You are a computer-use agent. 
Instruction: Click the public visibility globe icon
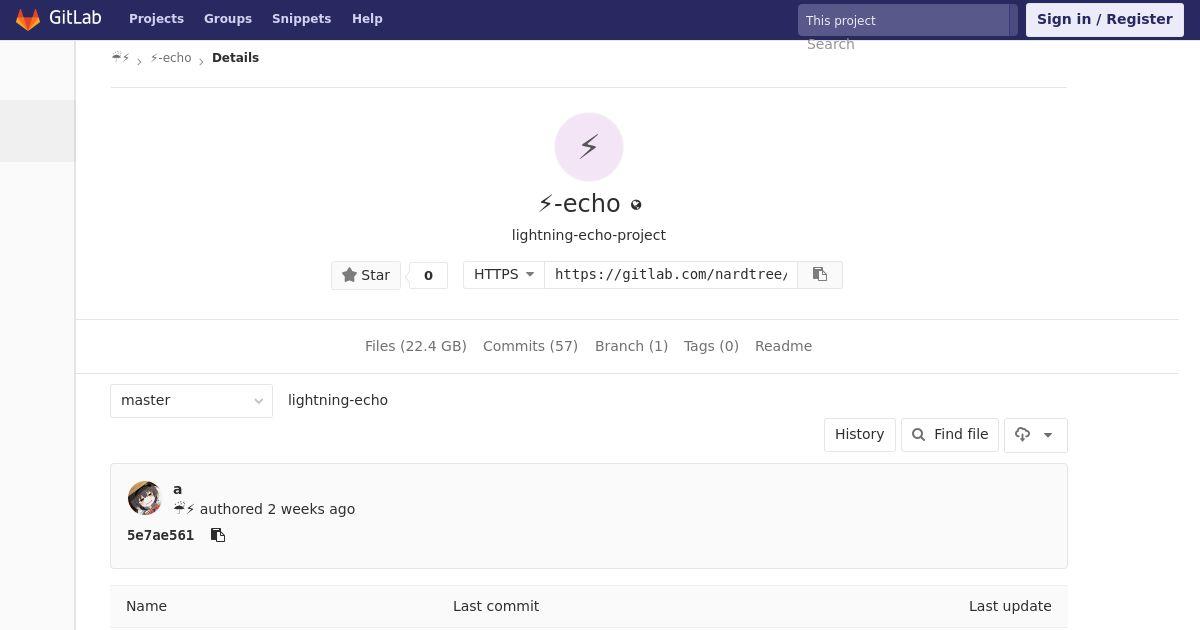point(636,205)
